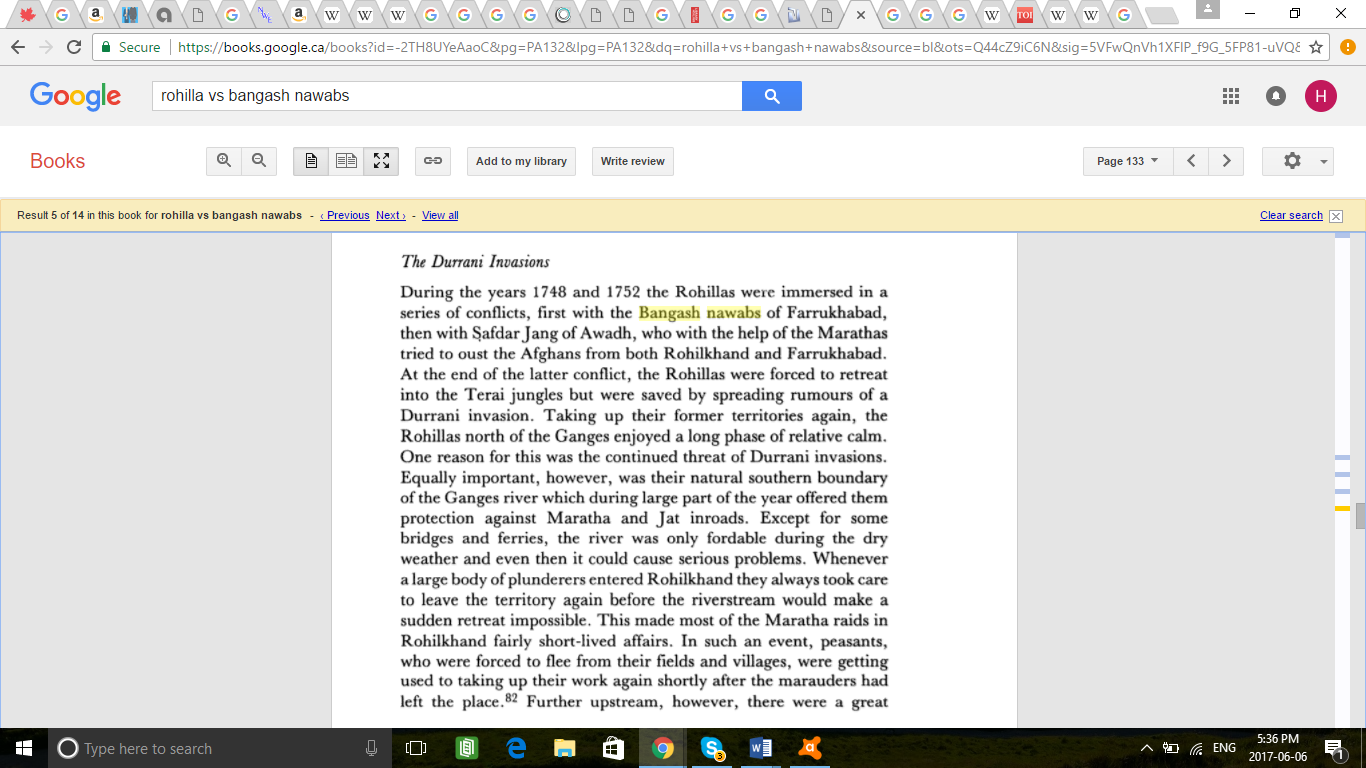This screenshot has width=1366, height=768.
Task: Open the H account avatar
Action: (1321, 96)
